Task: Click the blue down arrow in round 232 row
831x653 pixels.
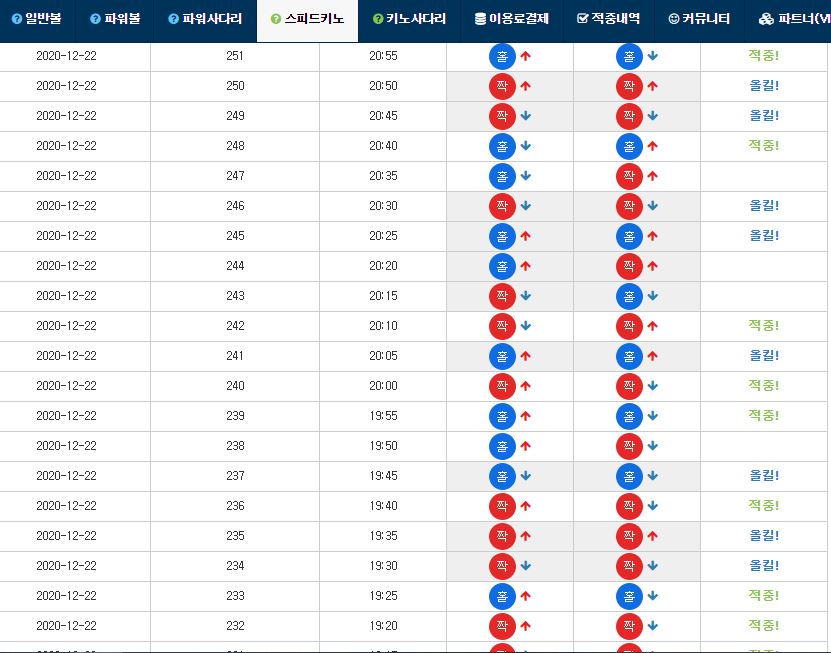Action: coord(652,626)
